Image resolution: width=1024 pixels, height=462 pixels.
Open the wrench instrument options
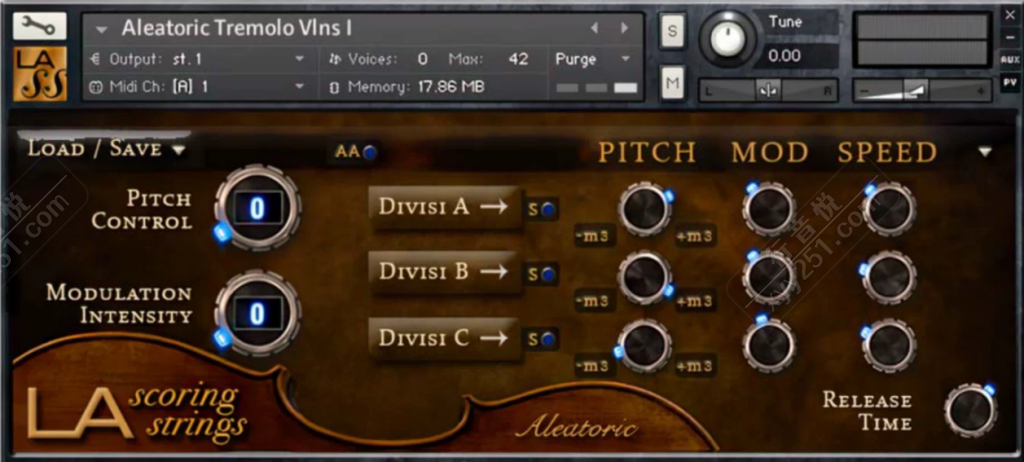point(39,25)
